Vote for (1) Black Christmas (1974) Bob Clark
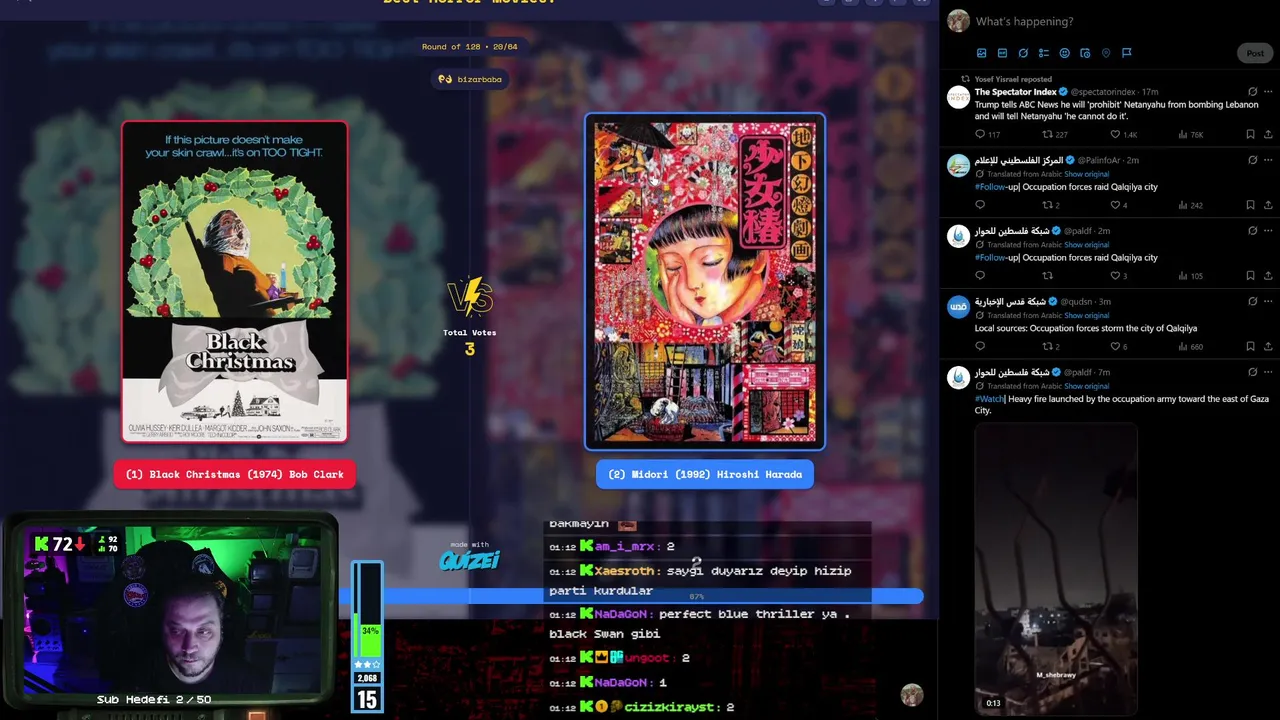Image resolution: width=1280 pixels, height=720 pixels. [x=235, y=474]
